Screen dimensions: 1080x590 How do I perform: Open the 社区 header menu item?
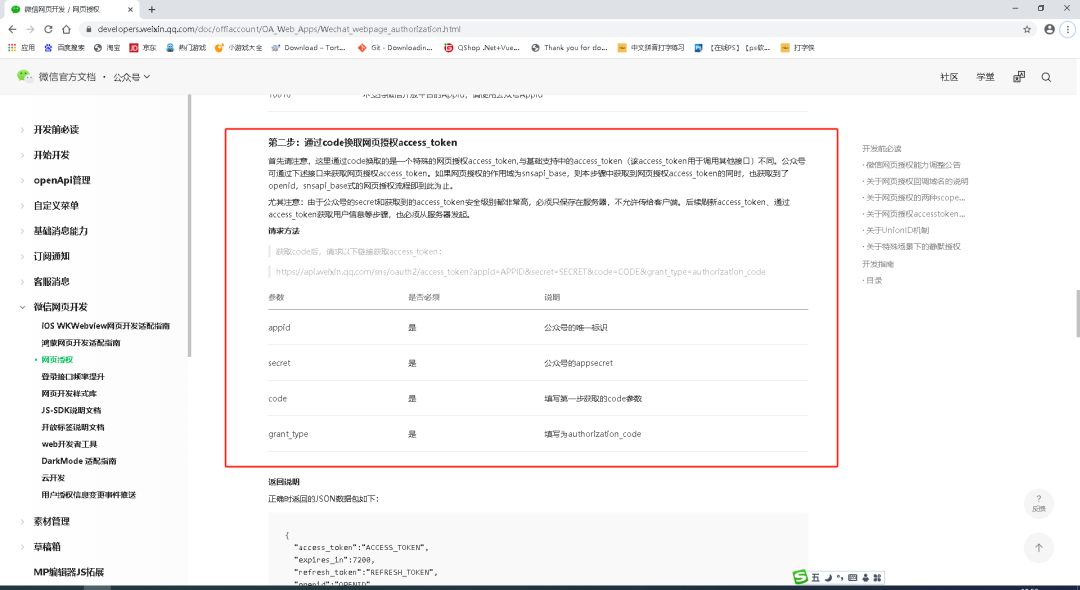click(949, 77)
